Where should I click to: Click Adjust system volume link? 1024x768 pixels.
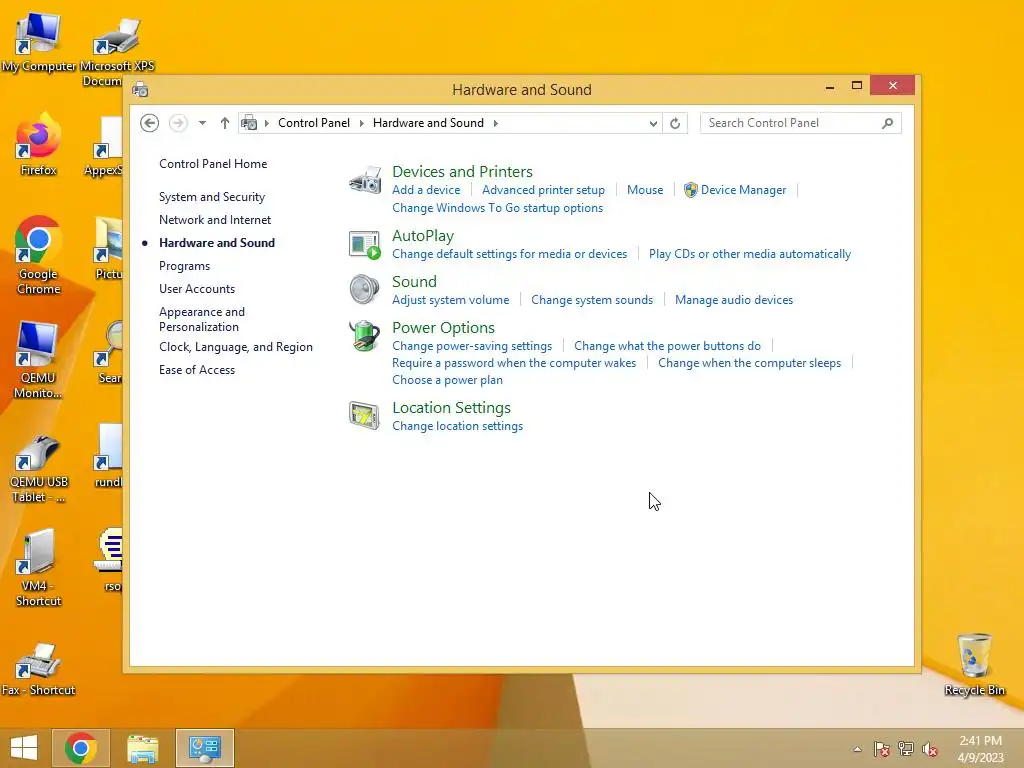(x=451, y=300)
